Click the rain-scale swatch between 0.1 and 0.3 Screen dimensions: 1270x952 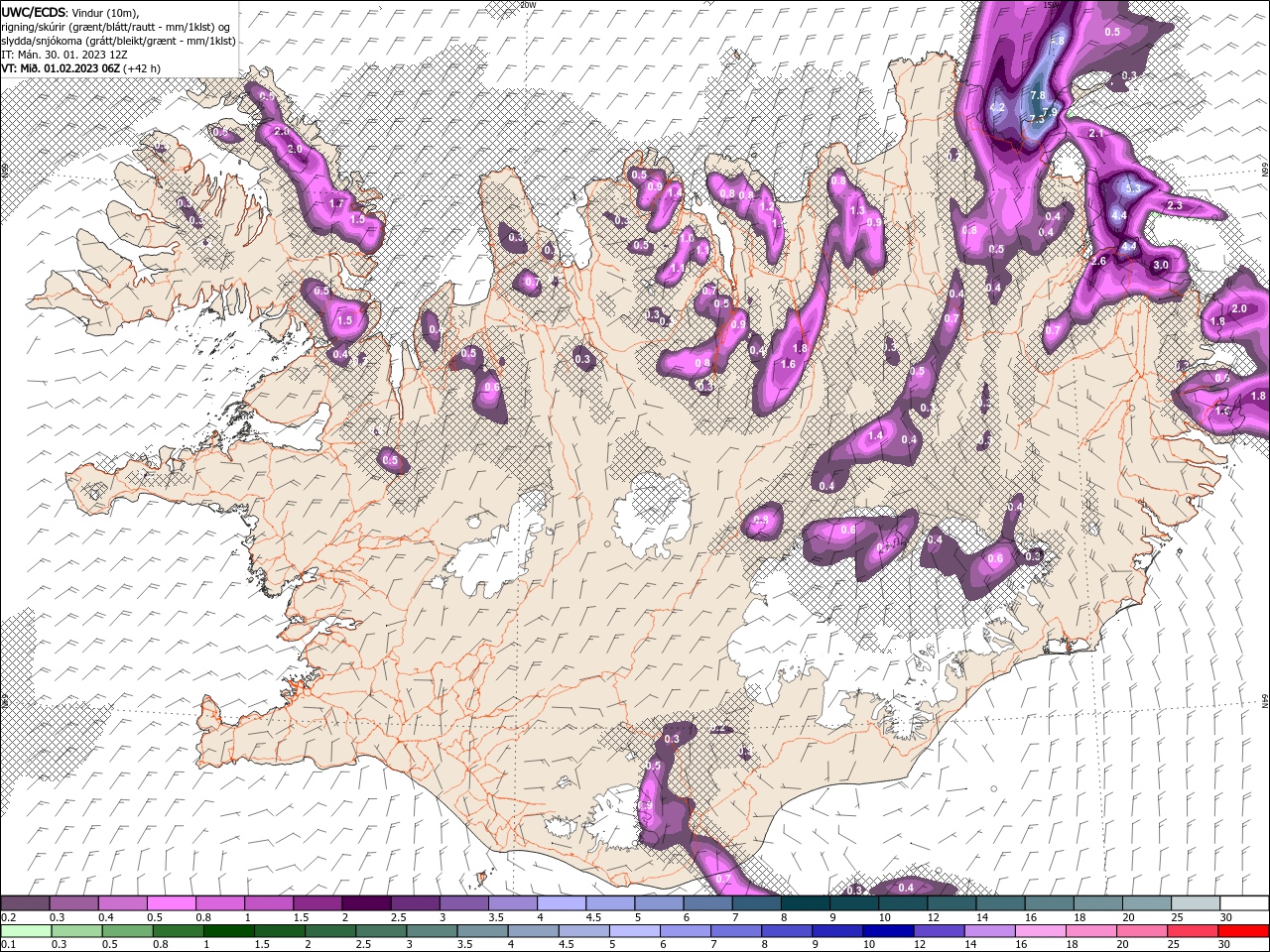coord(25,931)
